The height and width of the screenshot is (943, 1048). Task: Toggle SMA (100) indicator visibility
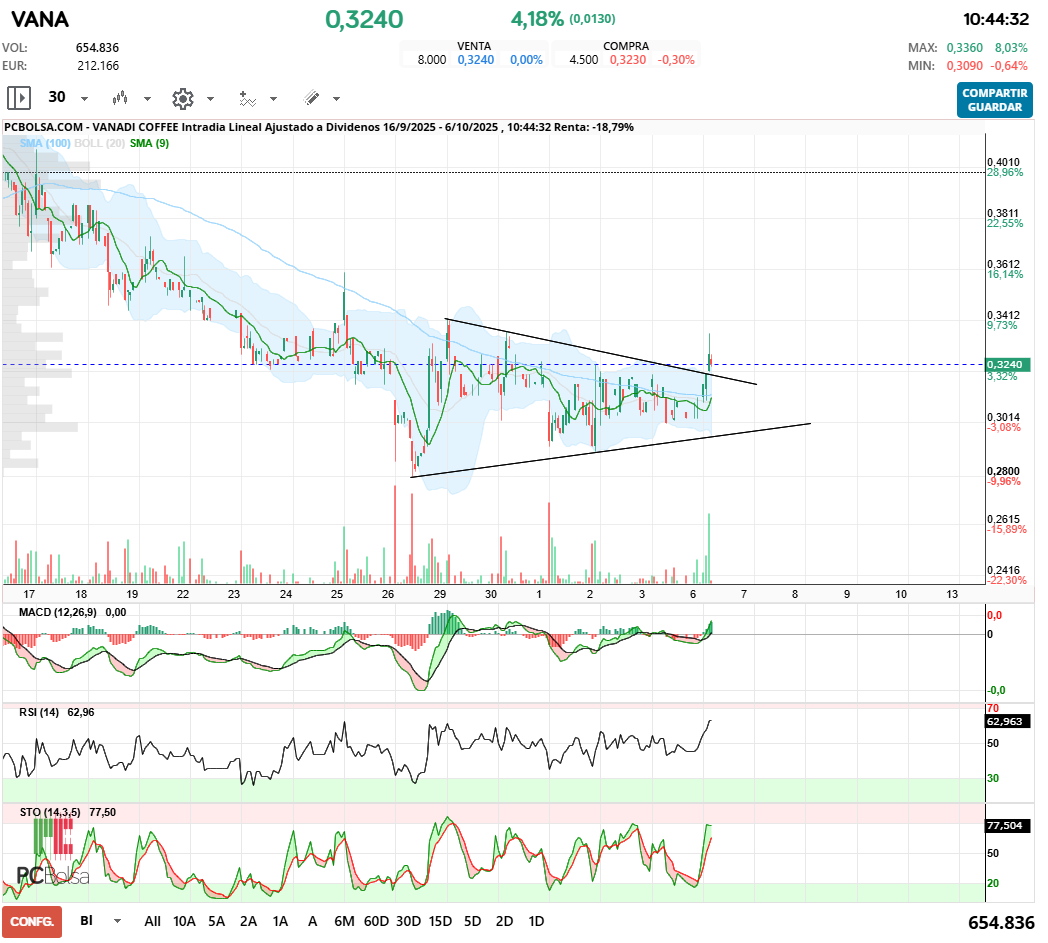click(45, 143)
